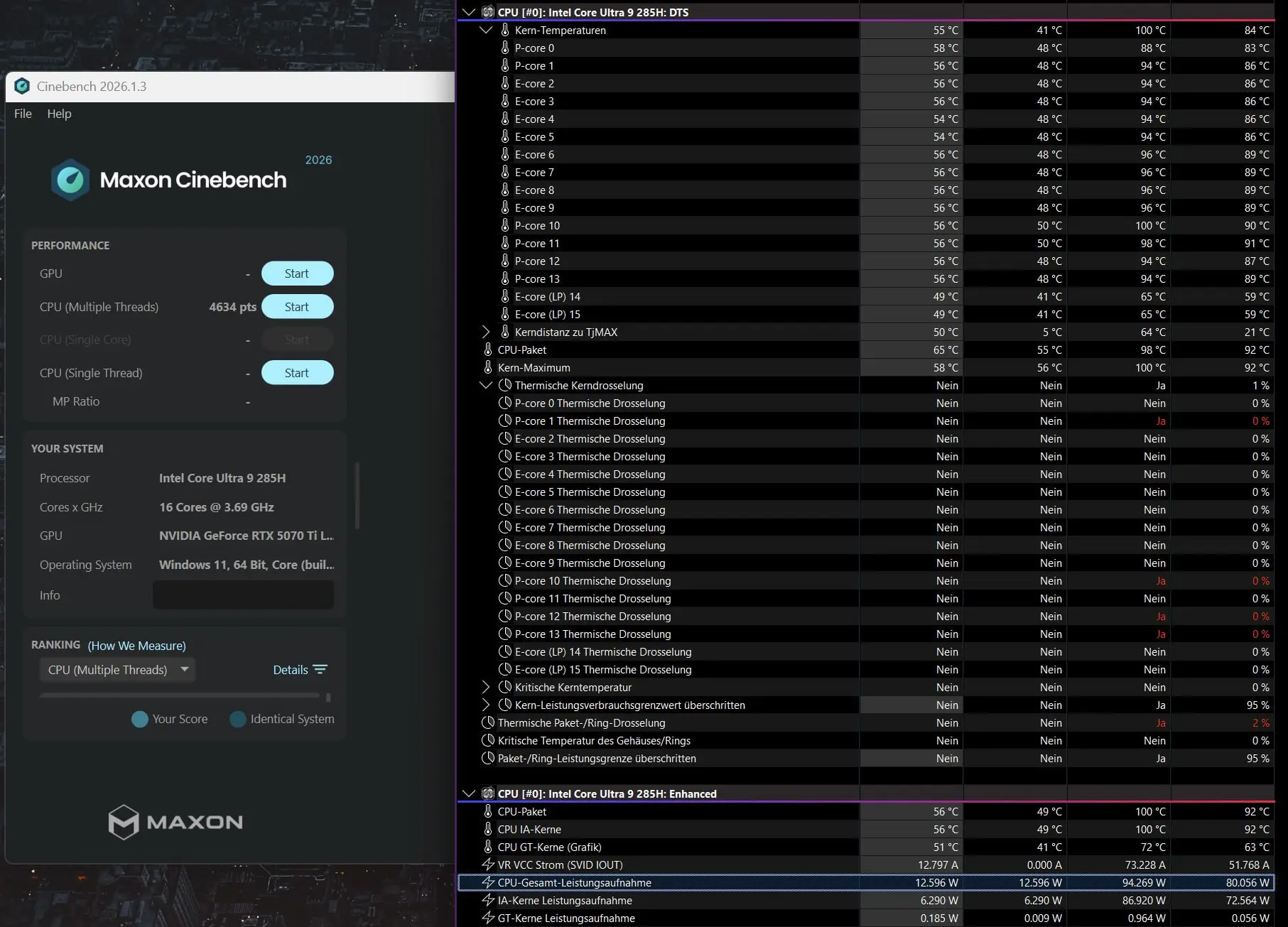The width and height of the screenshot is (1288, 927).
Task: Collapse the CPU Enhanced sensor group
Action: [x=468, y=793]
